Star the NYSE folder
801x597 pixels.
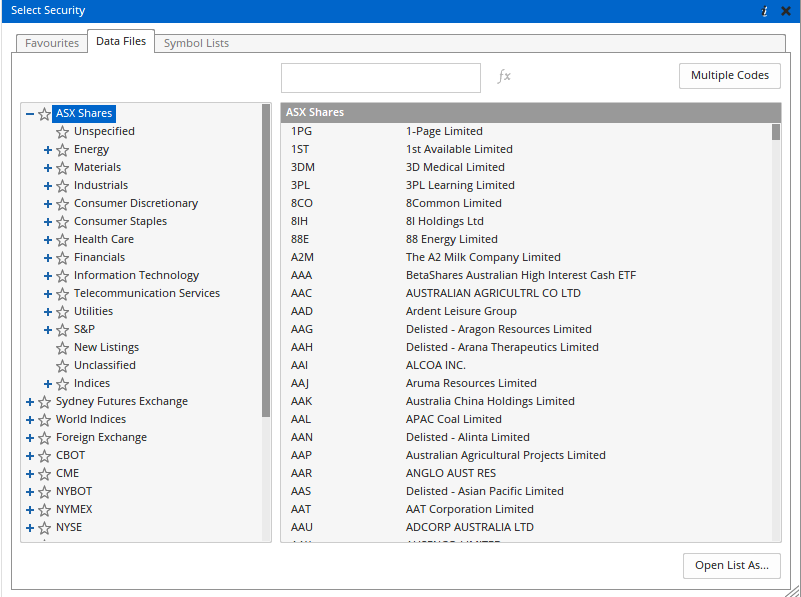(45, 528)
